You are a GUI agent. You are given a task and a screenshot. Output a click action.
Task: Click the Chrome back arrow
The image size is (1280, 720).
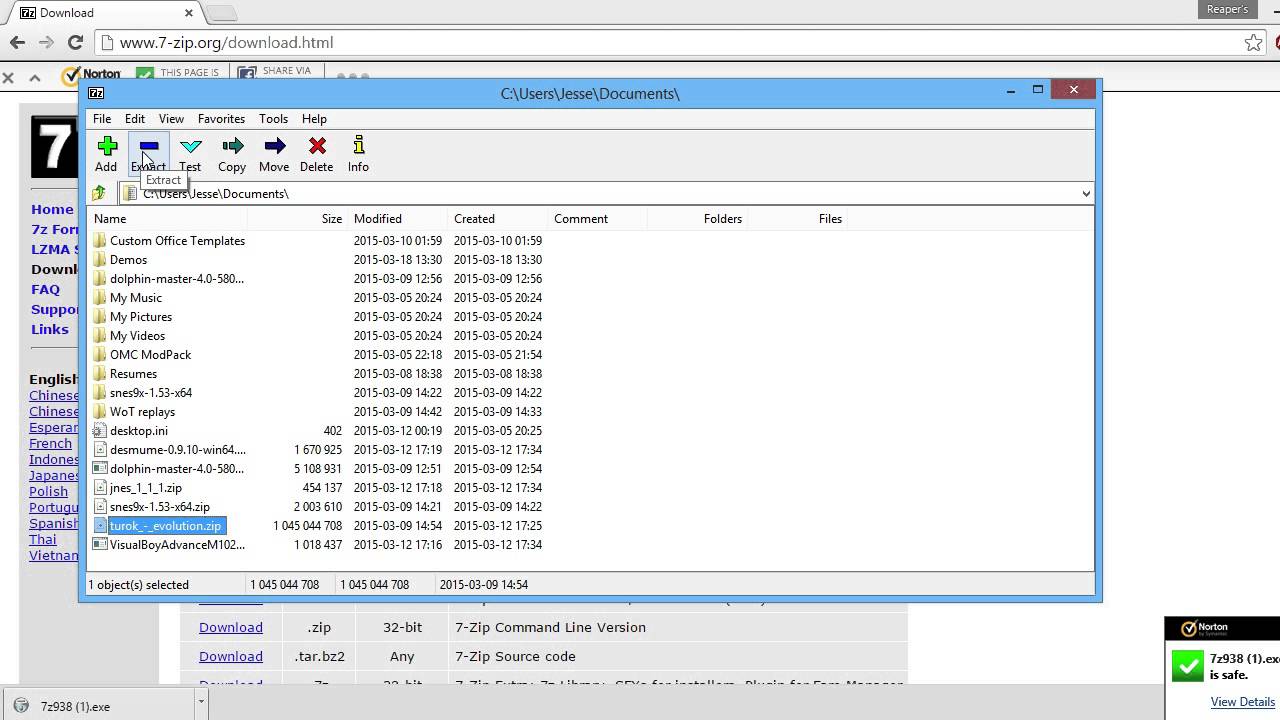[17, 42]
